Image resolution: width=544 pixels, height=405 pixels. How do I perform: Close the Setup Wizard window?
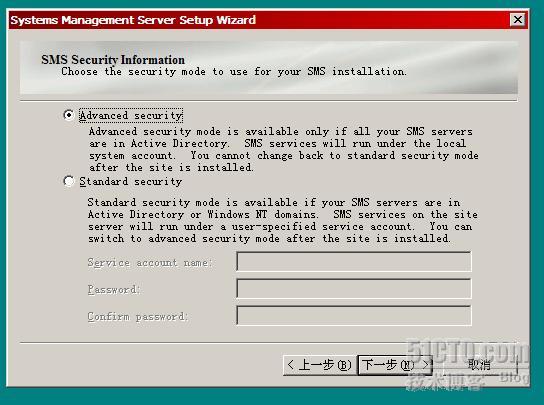click(x=517, y=20)
